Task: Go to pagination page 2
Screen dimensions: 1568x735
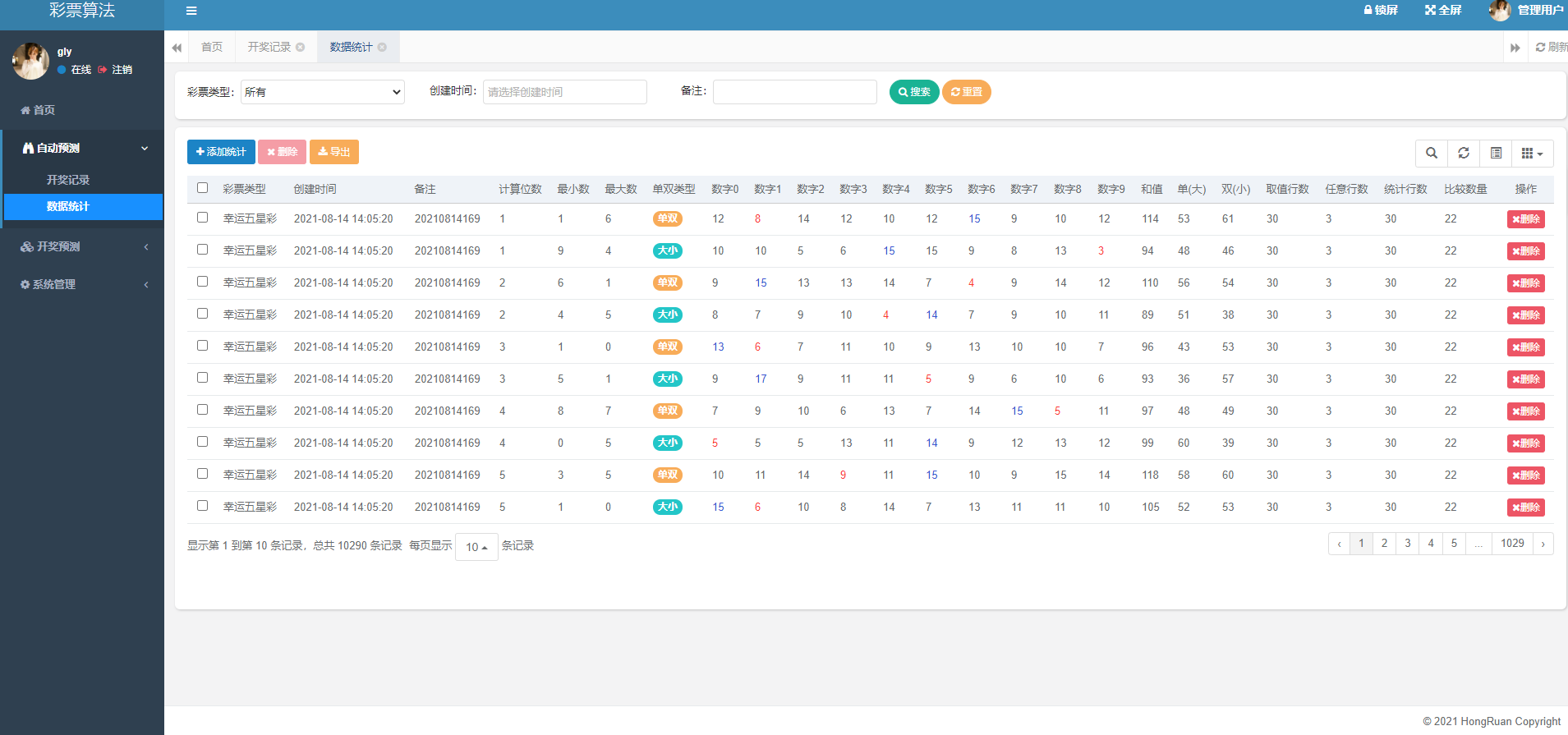Action: [1384, 544]
